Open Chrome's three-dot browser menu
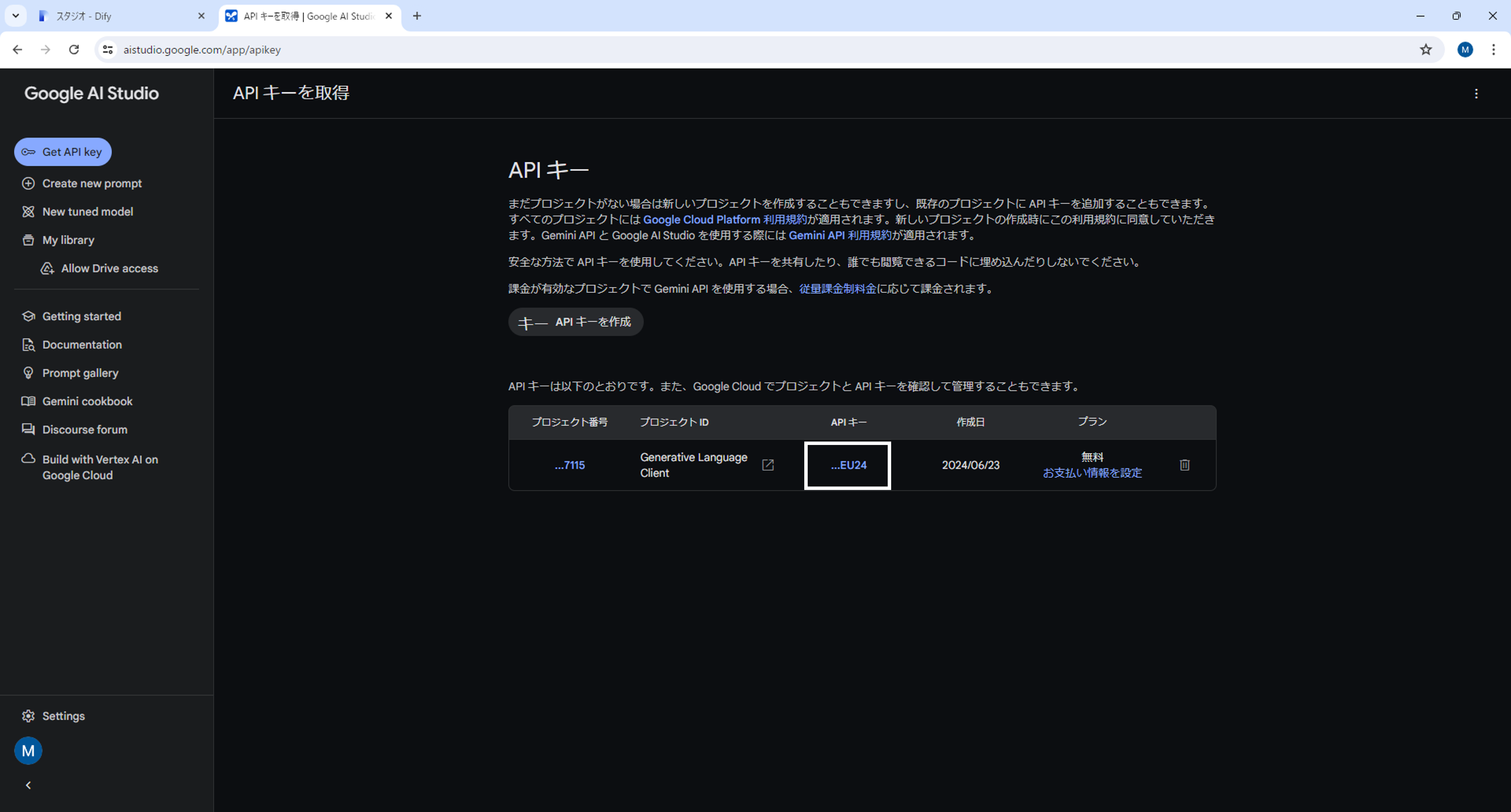This screenshot has width=1511, height=812. click(x=1493, y=50)
